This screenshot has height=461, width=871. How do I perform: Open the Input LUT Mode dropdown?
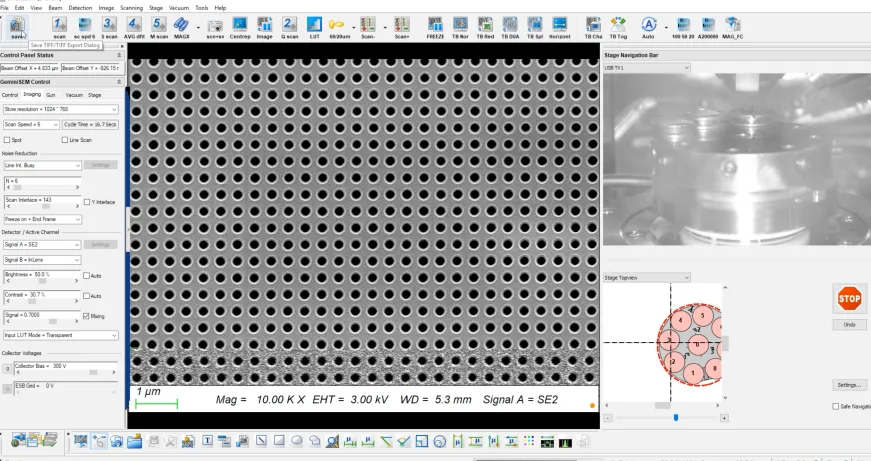[61, 335]
